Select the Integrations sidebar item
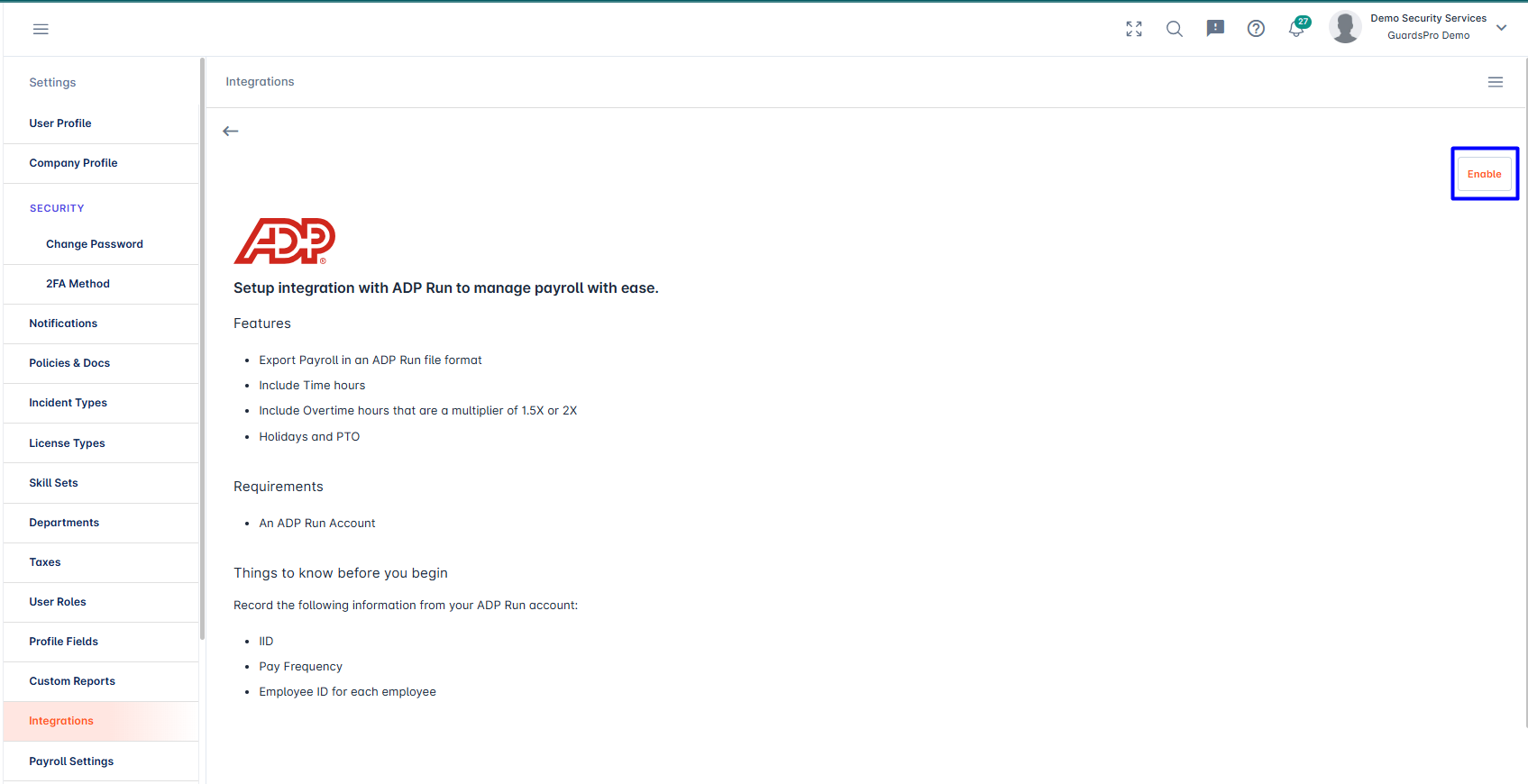 pos(101,721)
